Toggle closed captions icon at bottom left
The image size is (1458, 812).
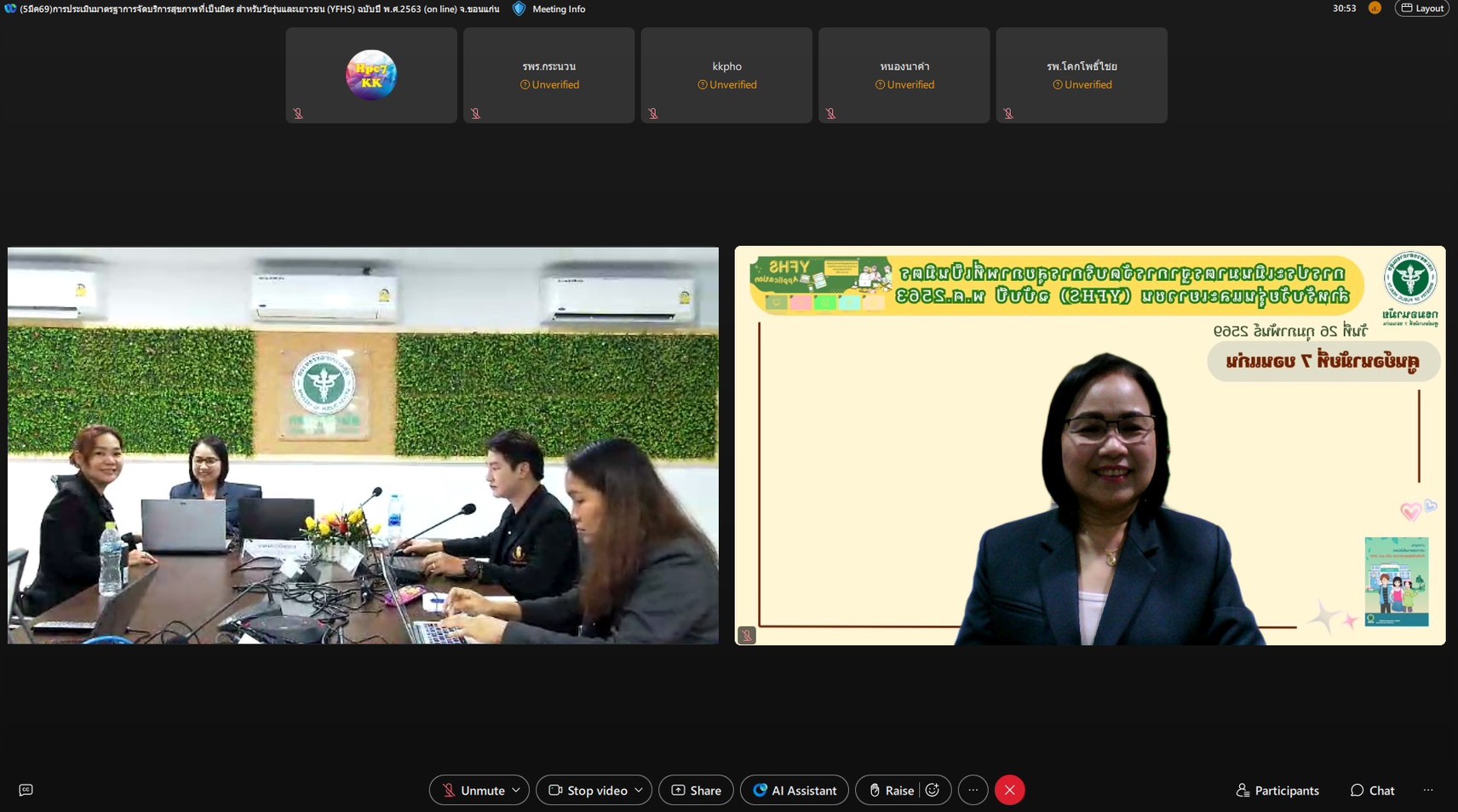26,790
